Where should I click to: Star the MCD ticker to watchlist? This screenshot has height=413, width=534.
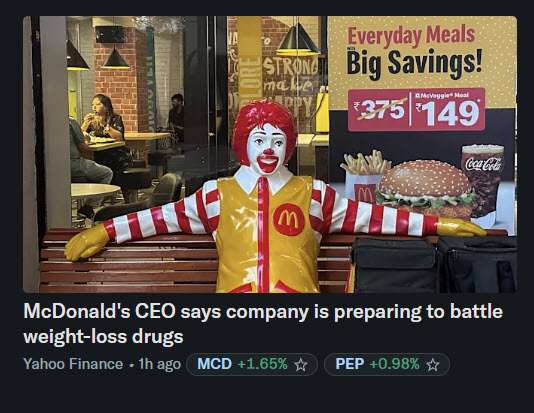(301, 365)
